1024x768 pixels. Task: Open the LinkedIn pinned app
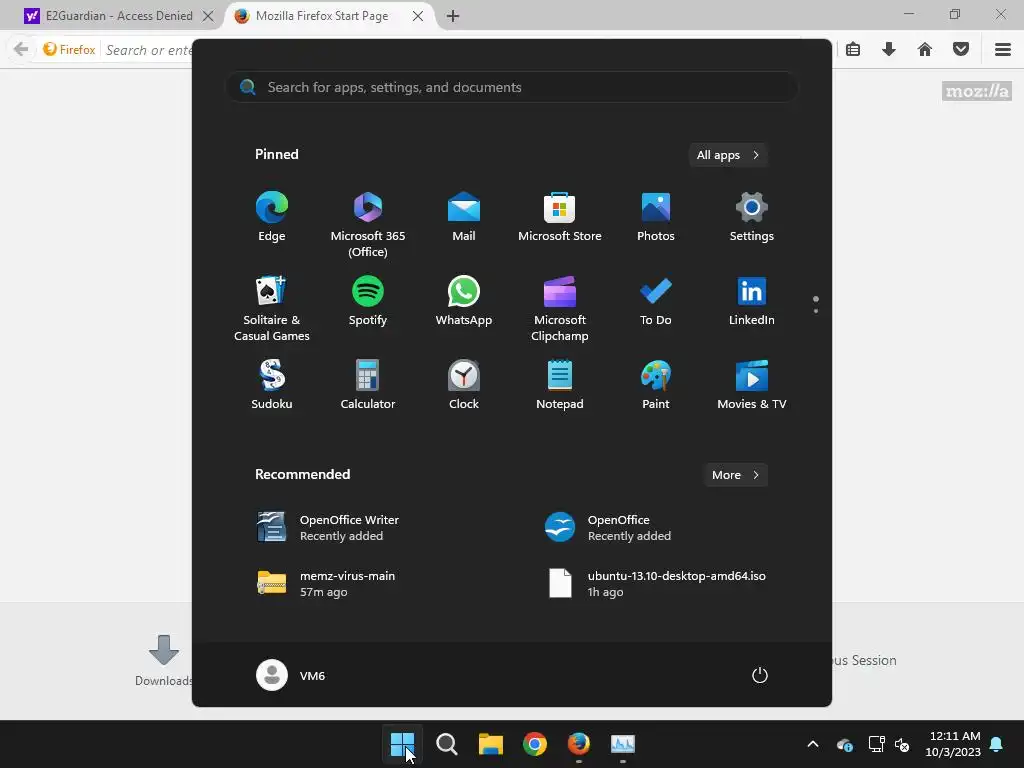[x=752, y=301]
